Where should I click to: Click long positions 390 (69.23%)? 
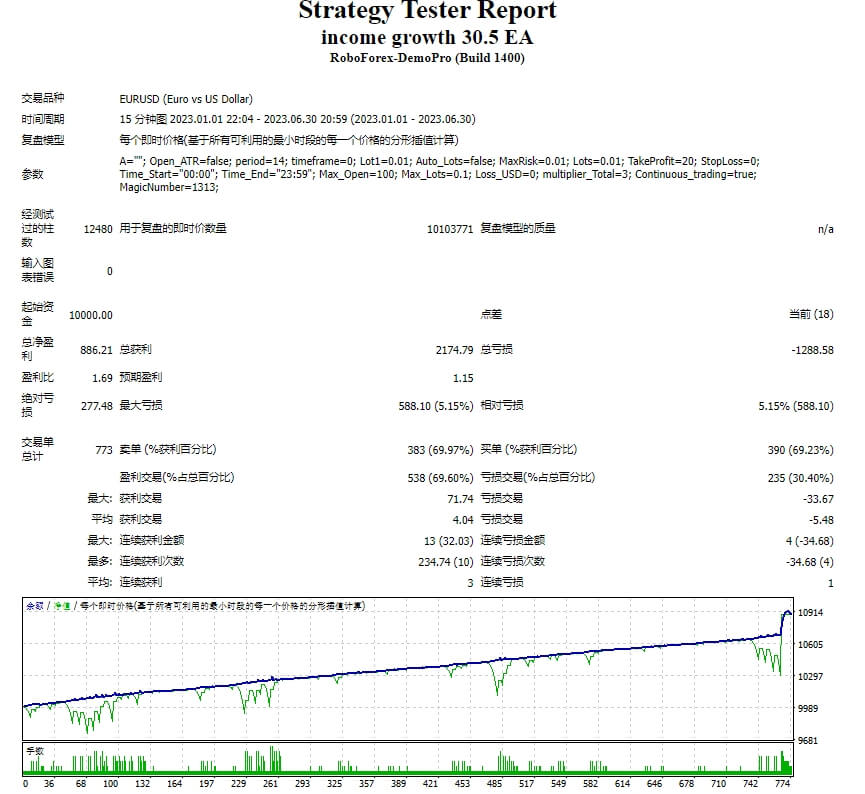[800, 450]
